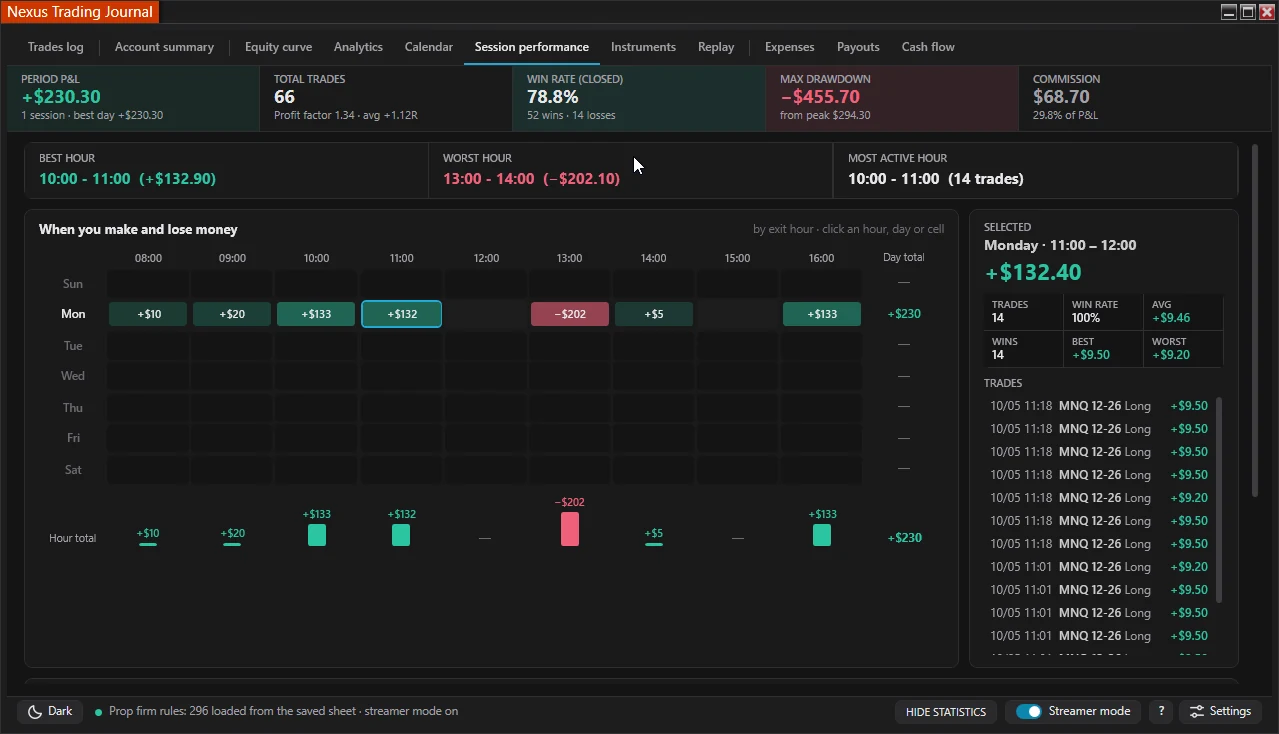The height and width of the screenshot is (734, 1279).
Task: Switch to the Trades log tab
Action: (56, 47)
